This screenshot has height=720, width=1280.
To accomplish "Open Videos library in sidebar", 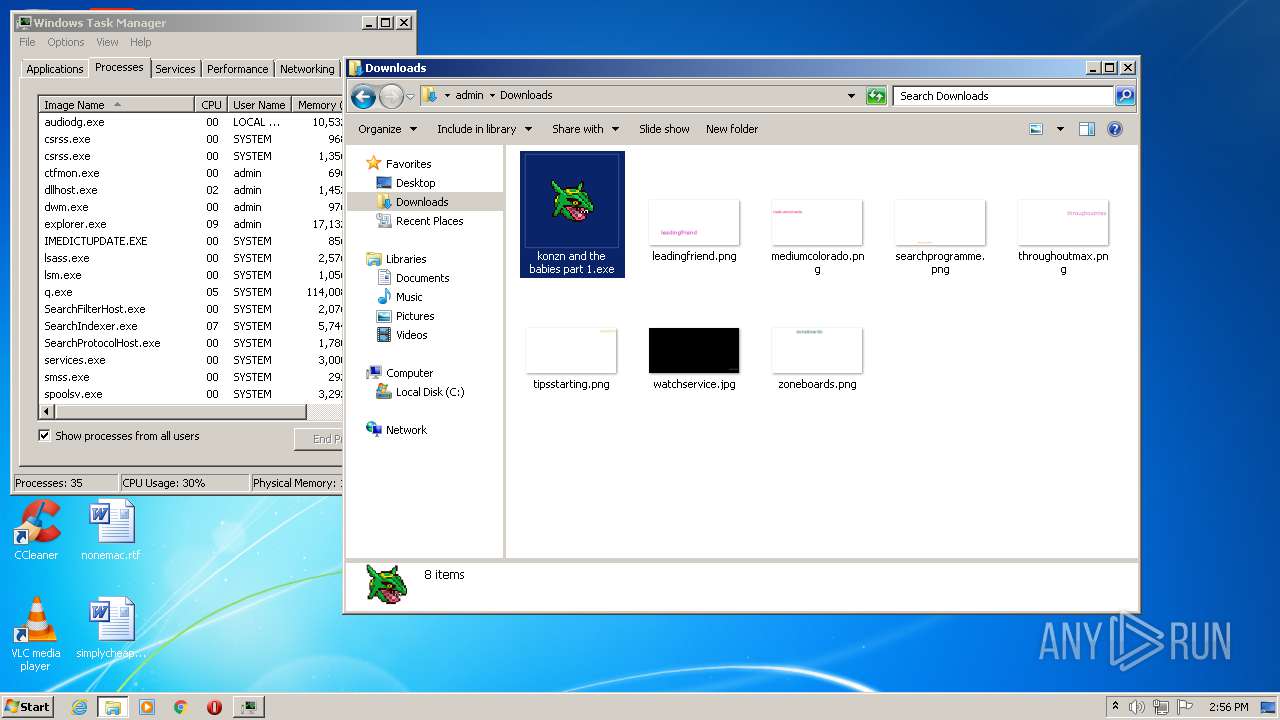I will pyautogui.click(x=411, y=335).
